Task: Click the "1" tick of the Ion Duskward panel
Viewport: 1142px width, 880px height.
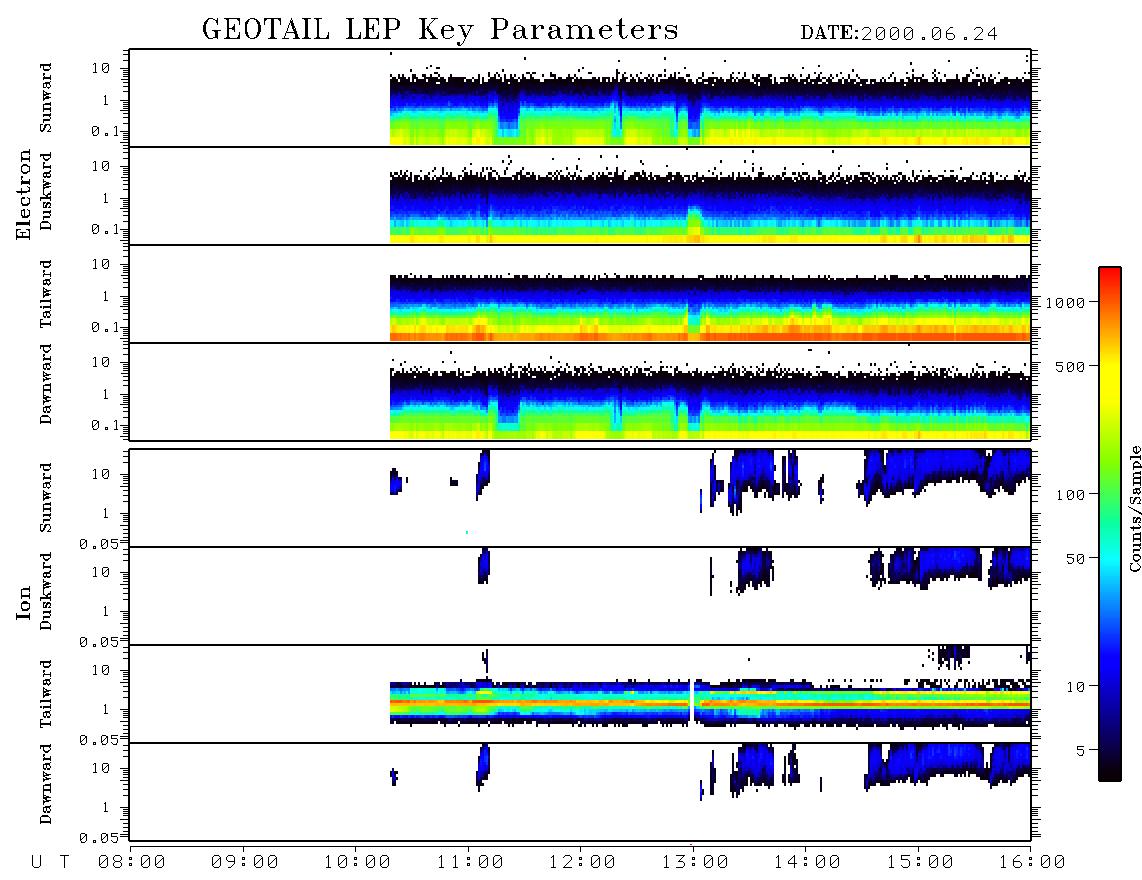Action: 106,611
